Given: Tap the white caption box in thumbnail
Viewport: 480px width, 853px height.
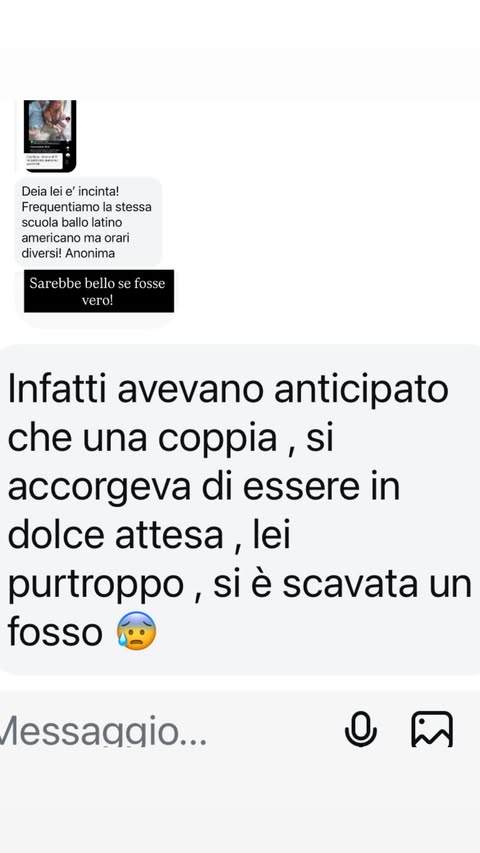Looking at the screenshot, I should point(44,160).
